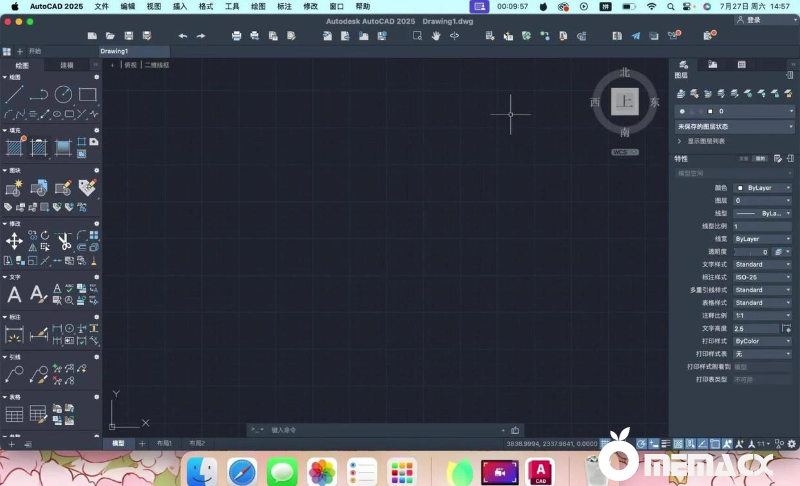This screenshot has height=486, width=800.
Task: Open the 标注样式 ISO-25 dropdown
Action: 763,277
